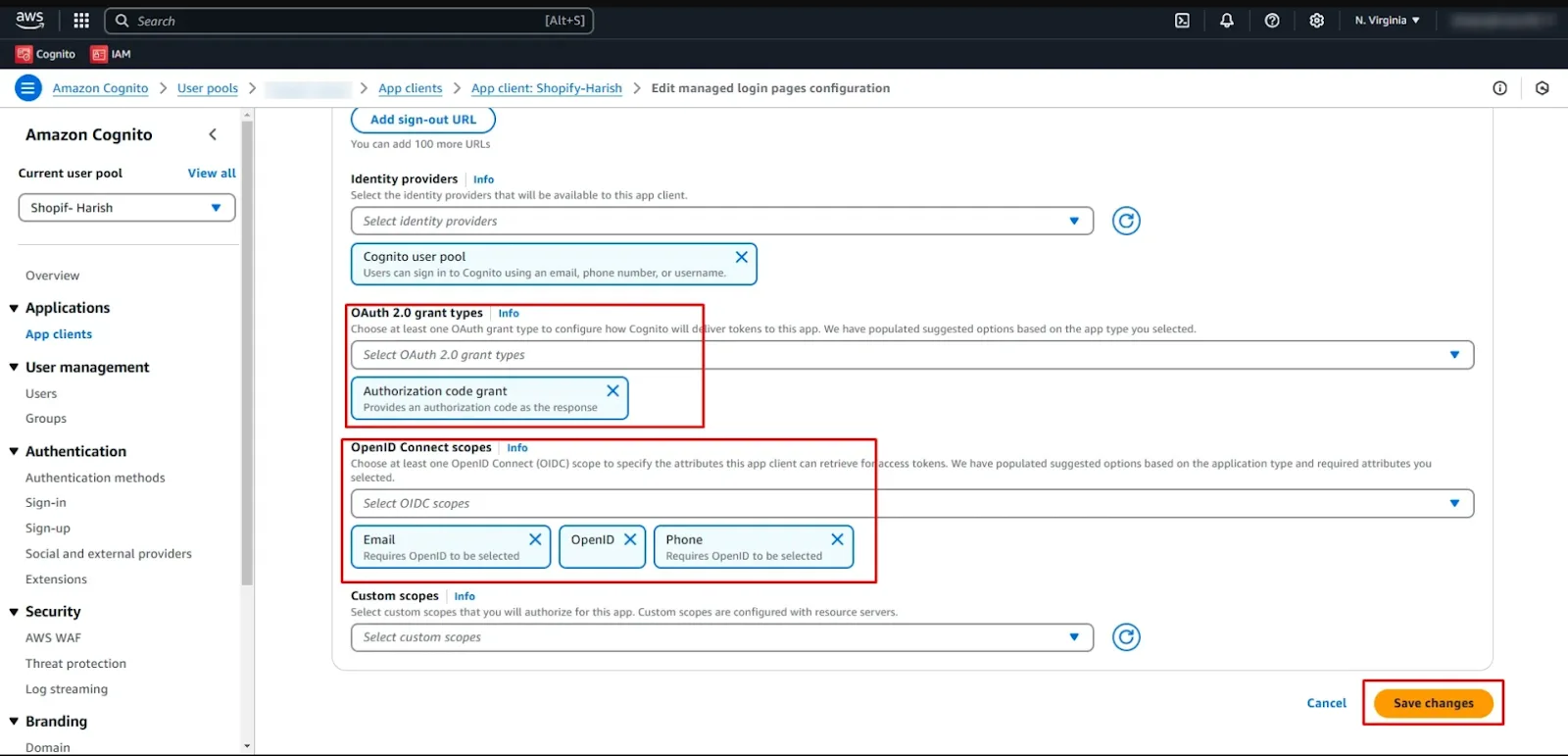1568x756 pixels.
Task: Open the IAM shortcut in favorites bar
Action: (111, 54)
